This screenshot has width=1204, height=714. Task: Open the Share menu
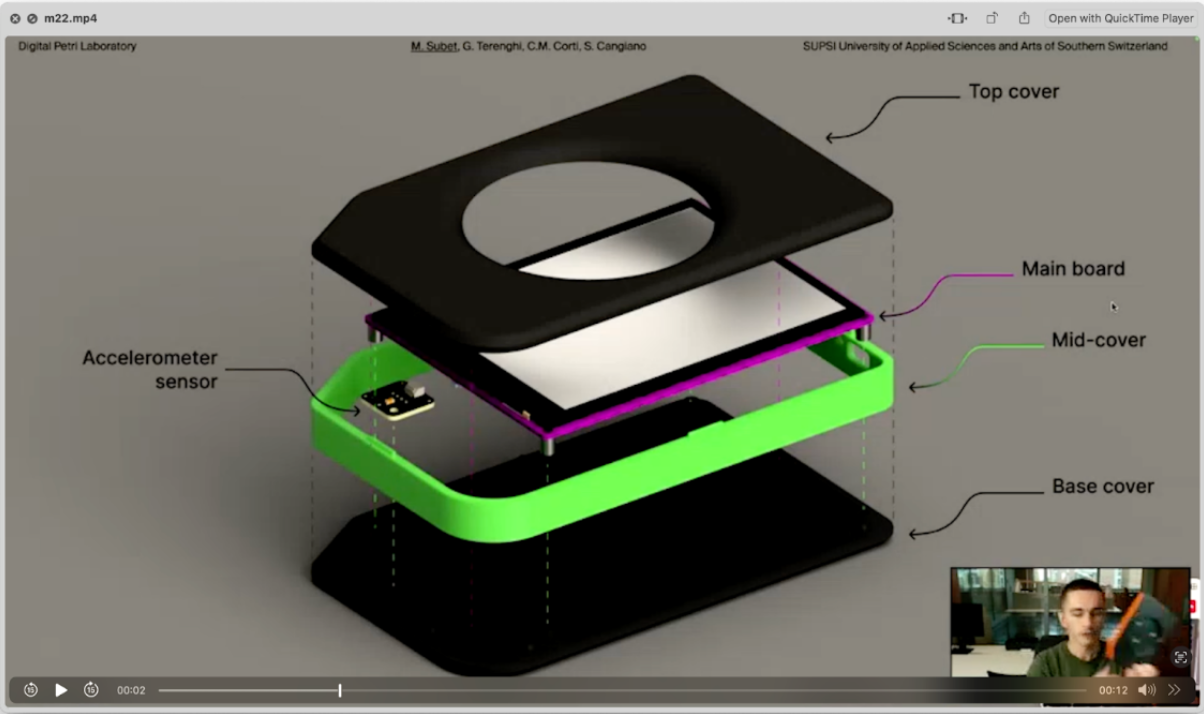(1024, 18)
